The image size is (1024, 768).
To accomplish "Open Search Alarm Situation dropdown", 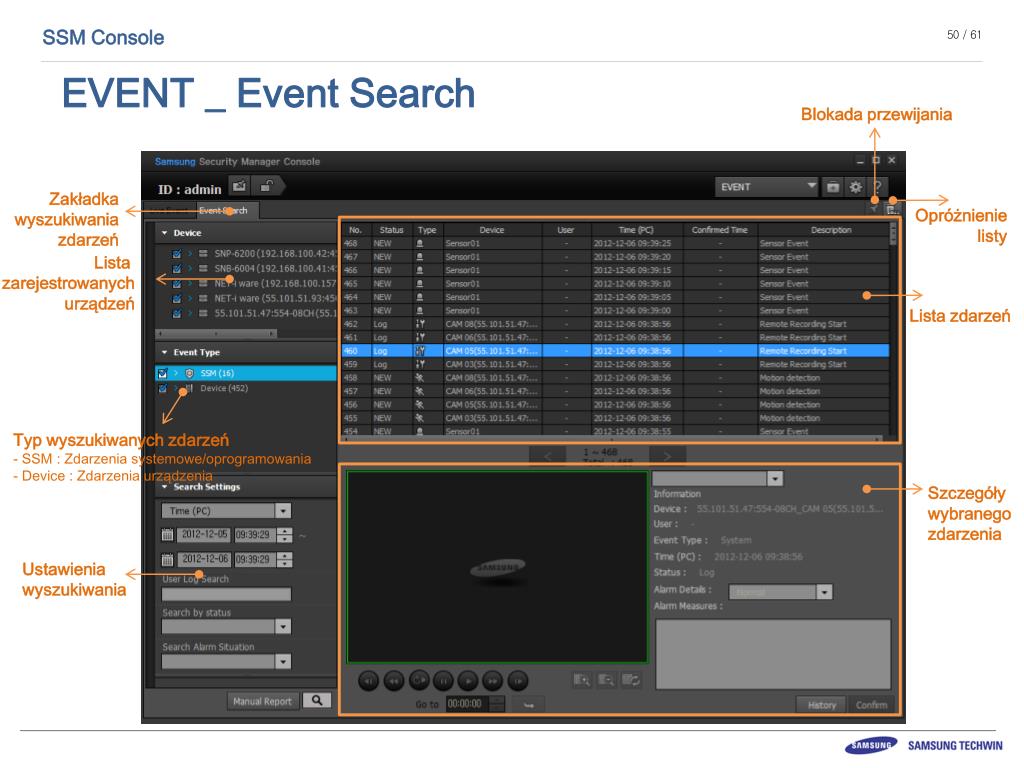I will [x=226, y=662].
